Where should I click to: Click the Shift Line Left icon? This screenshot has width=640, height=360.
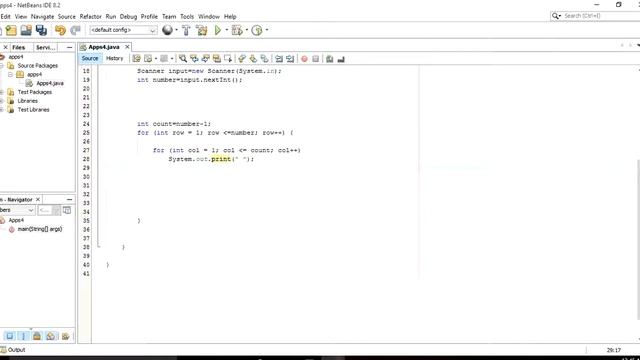279,59
